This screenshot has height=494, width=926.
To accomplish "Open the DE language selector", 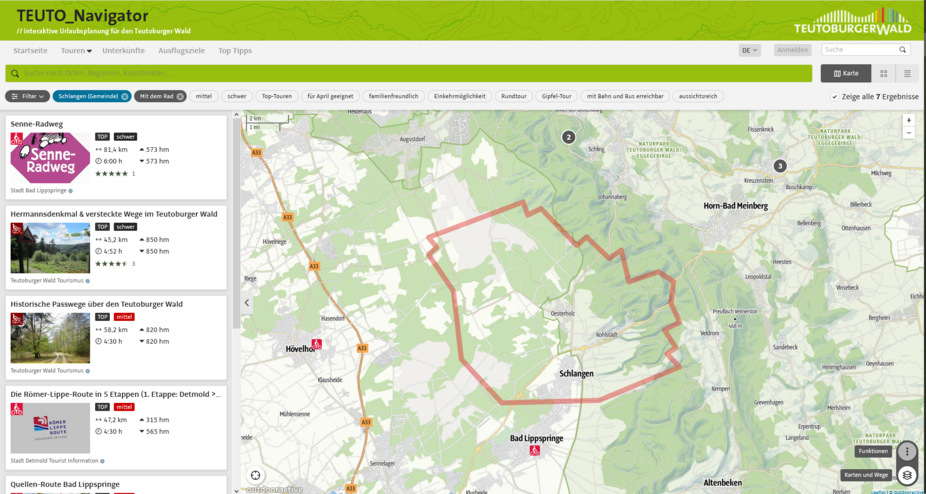I will (749, 50).
